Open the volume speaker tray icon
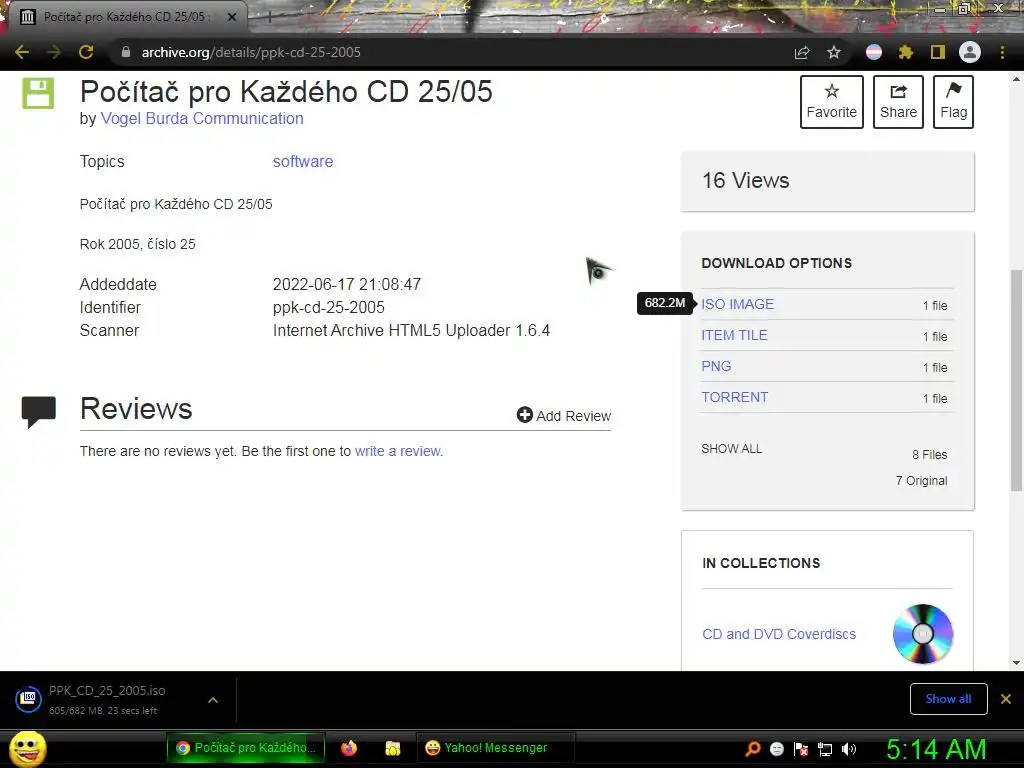Image resolution: width=1024 pixels, height=768 pixels. pyautogui.click(x=849, y=749)
